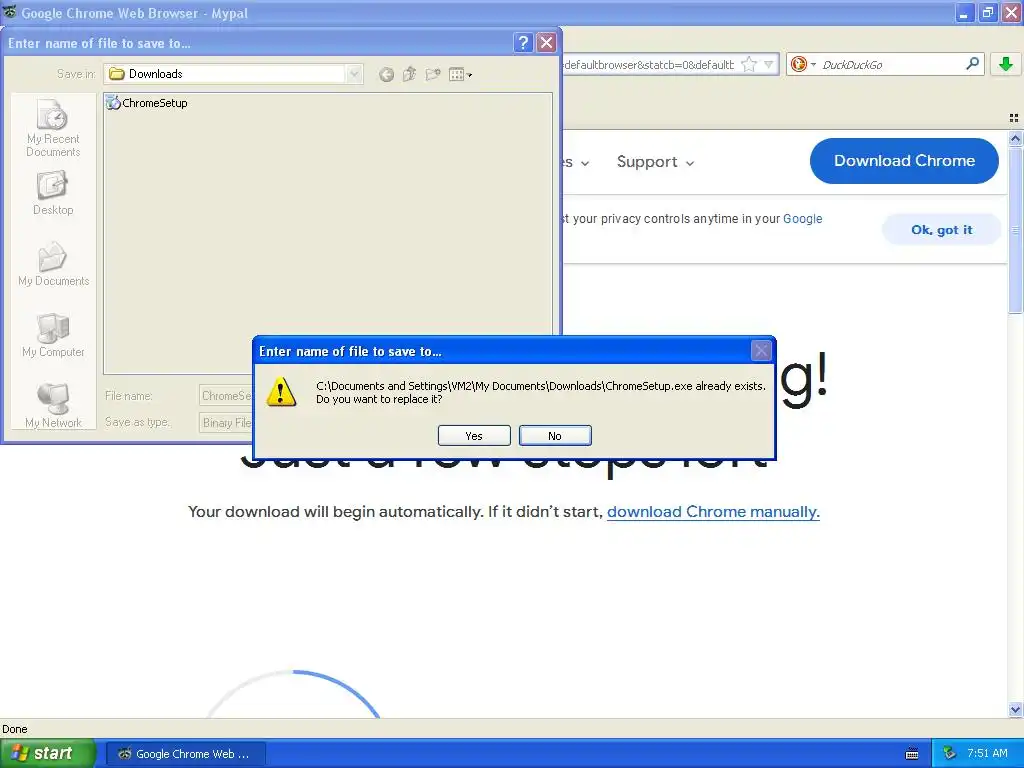1024x768 pixels.
Task: Open the View Menu dropdown button
Action: pos(460,74)
